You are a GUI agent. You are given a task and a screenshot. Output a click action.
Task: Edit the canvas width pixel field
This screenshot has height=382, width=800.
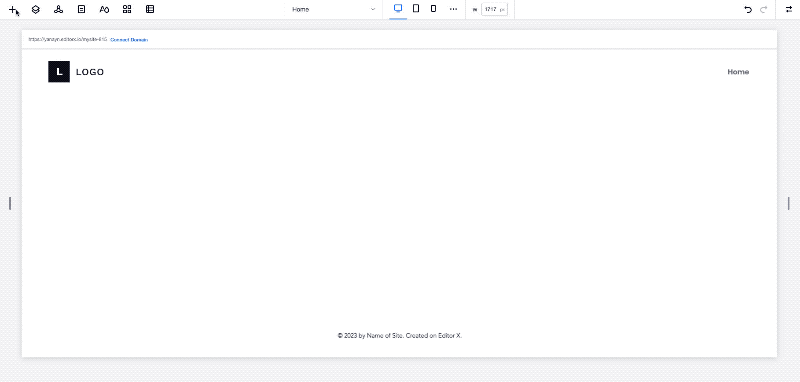[494, 9]
